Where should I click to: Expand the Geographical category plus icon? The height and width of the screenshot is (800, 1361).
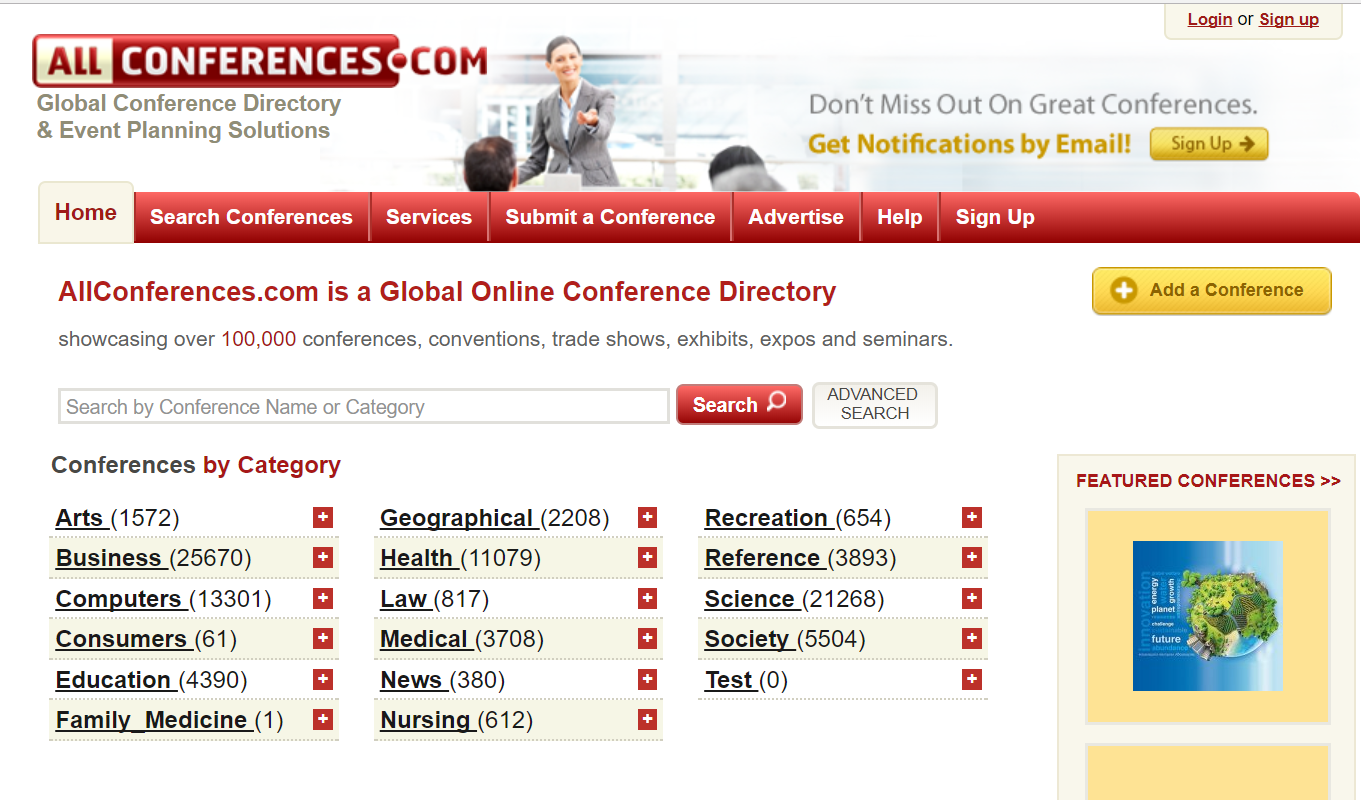click(648, 517)
